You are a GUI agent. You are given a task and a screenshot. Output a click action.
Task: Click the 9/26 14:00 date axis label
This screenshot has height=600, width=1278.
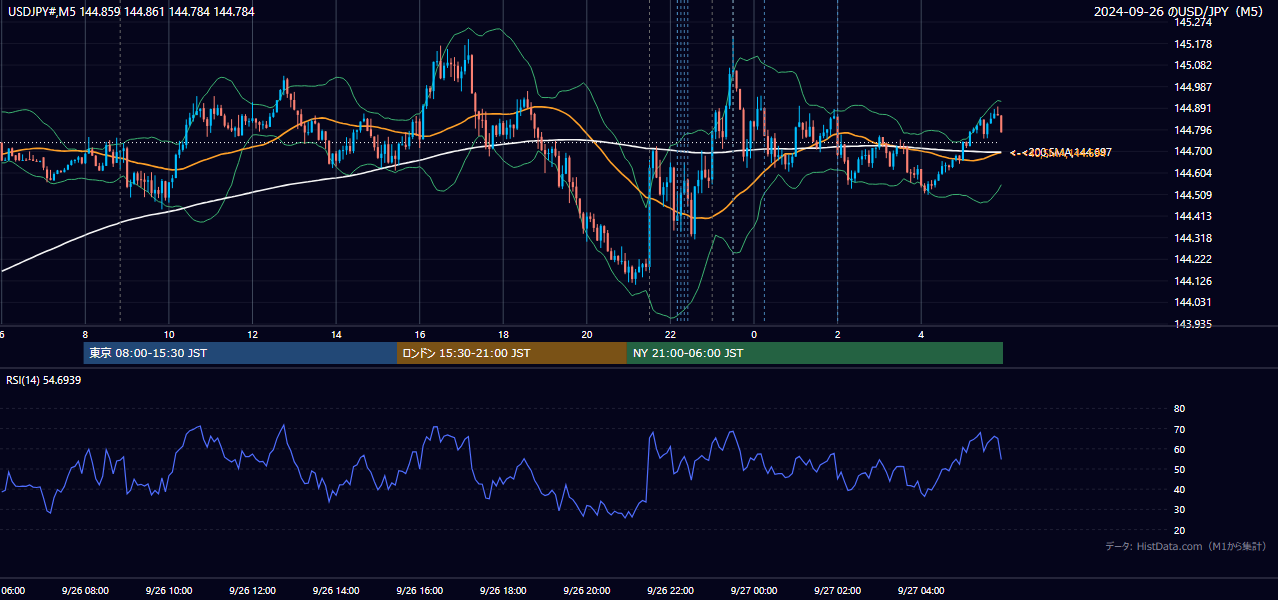point(336,591)
